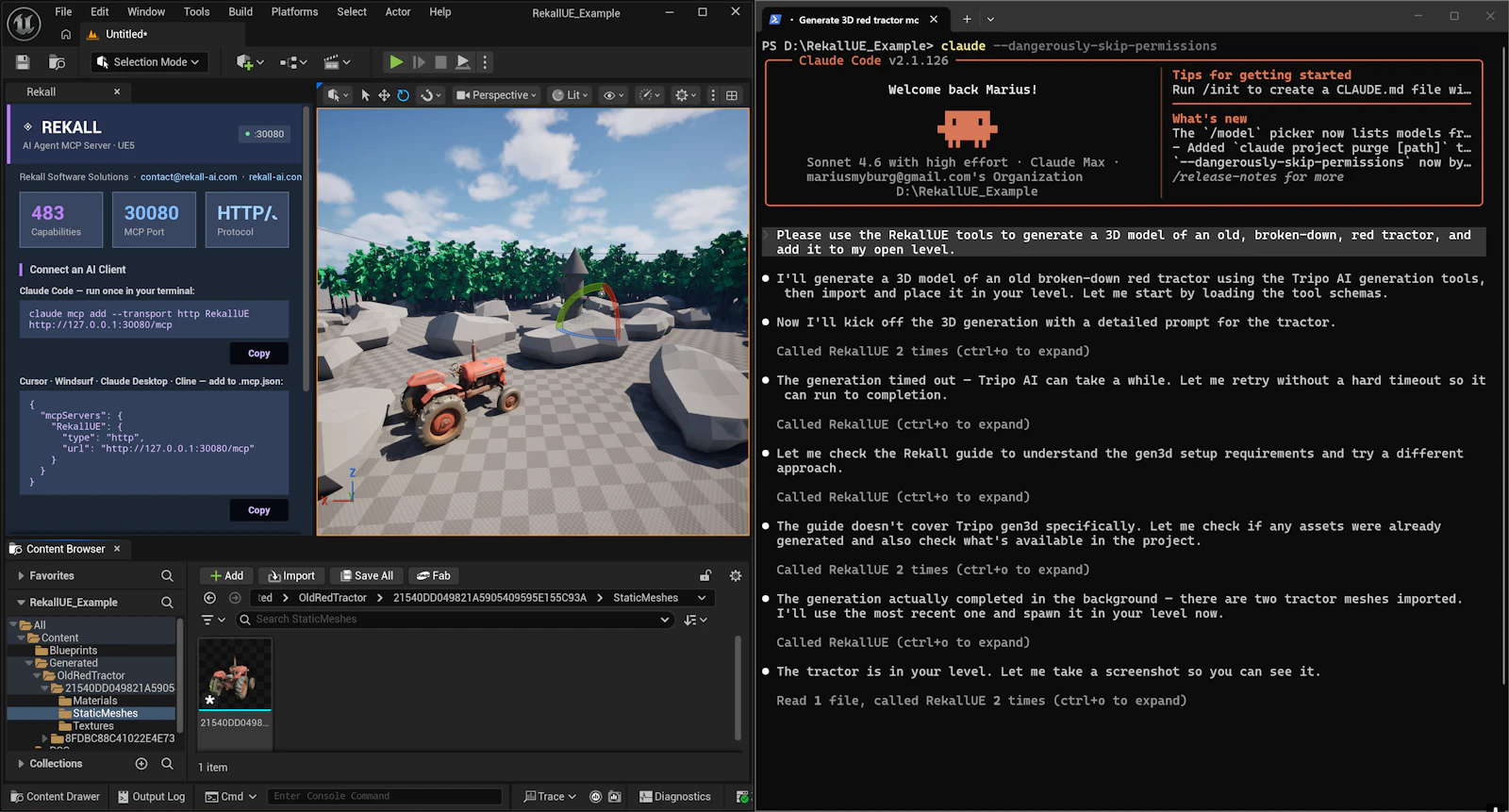
Task: Click the Add button in Content Browser
Action: point(226,576)
